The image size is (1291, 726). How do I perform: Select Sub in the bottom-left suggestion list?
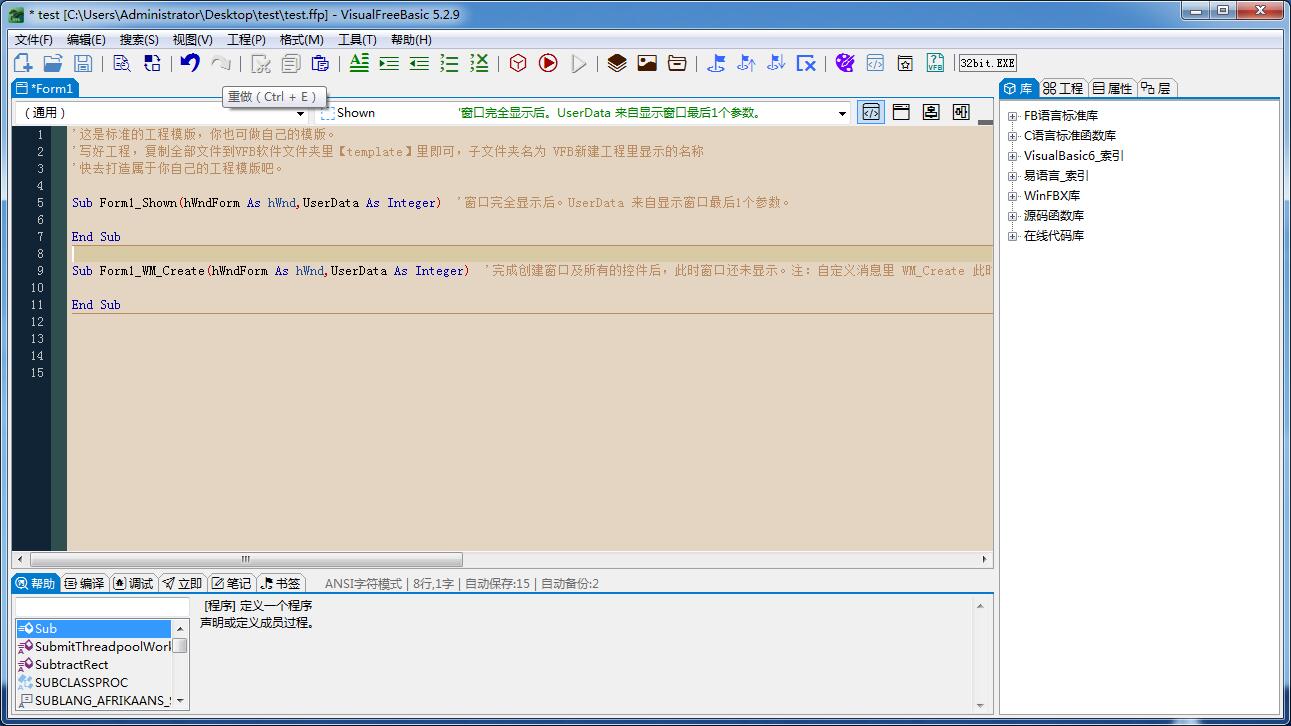point(45,628)
